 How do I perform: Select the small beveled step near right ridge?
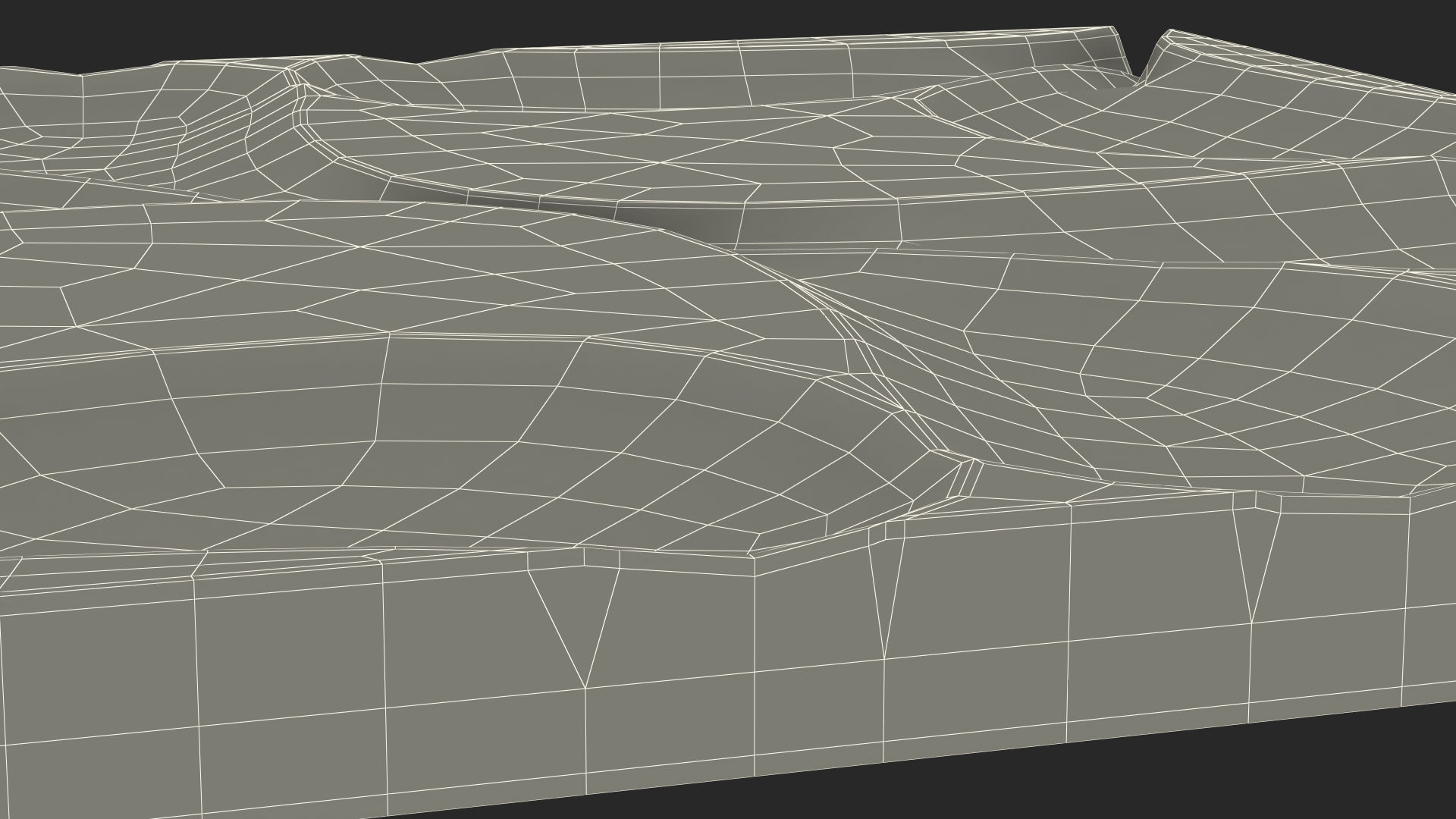pos(965,479)
